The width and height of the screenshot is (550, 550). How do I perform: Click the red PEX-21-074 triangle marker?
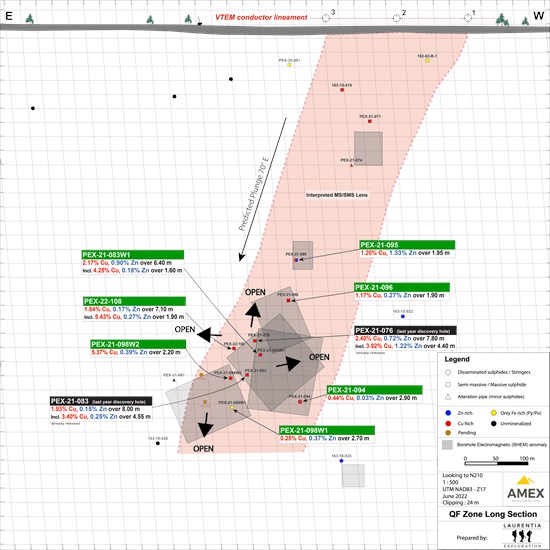pos(352,165)
